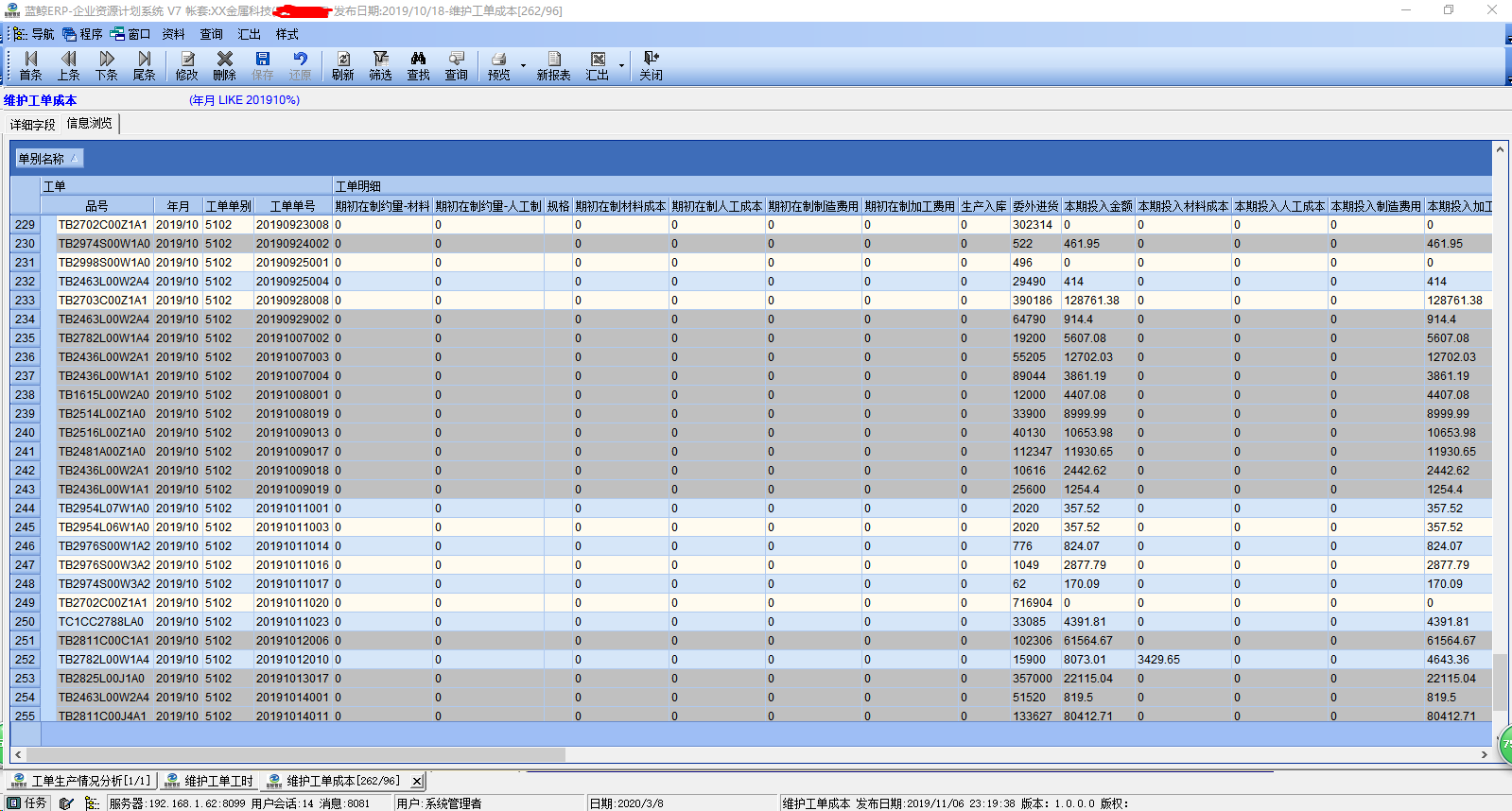Screen dimensions: 1512x811
Task: Jump to last record (尾条)
Action: [145, 66]
